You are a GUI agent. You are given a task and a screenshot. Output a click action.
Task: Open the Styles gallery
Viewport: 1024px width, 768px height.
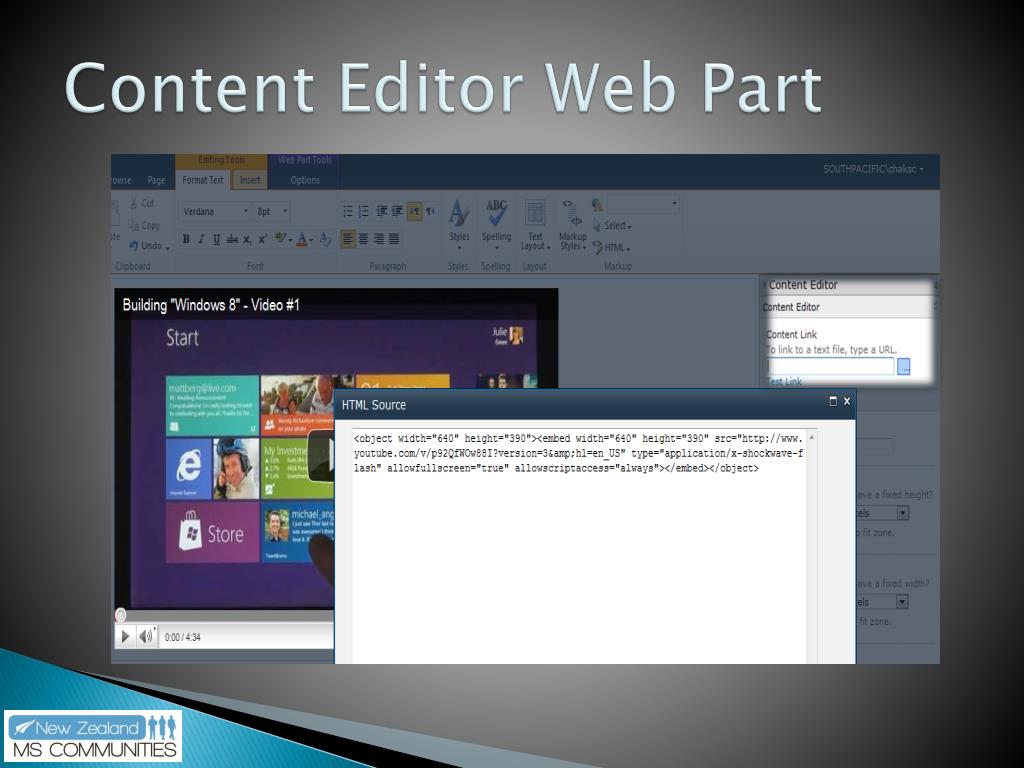[459, 224]
